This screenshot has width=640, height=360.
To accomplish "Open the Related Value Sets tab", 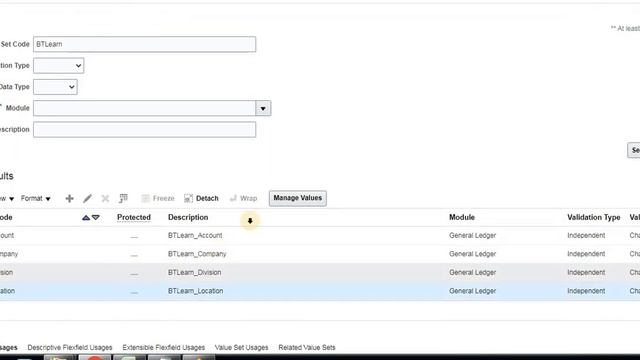I will click(x=307, y=347).
